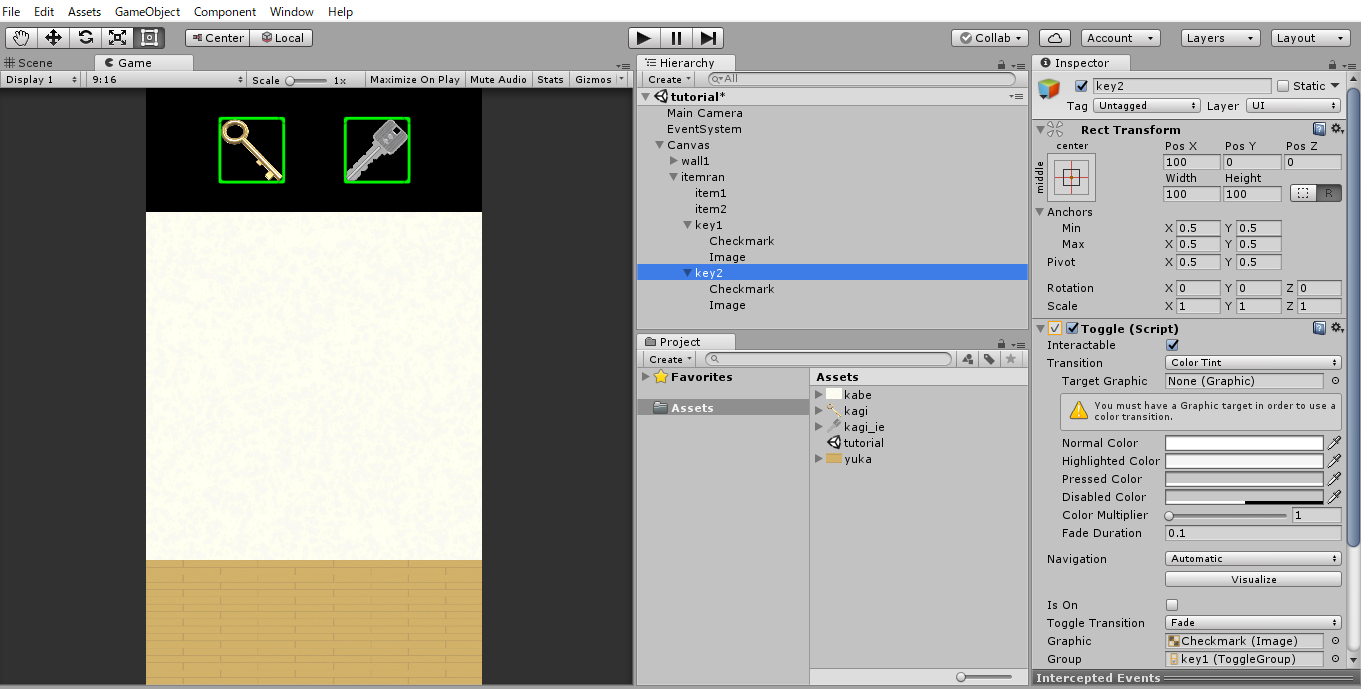Click the anchor presets box
Screen dimensions: 1361x689
1071,177
